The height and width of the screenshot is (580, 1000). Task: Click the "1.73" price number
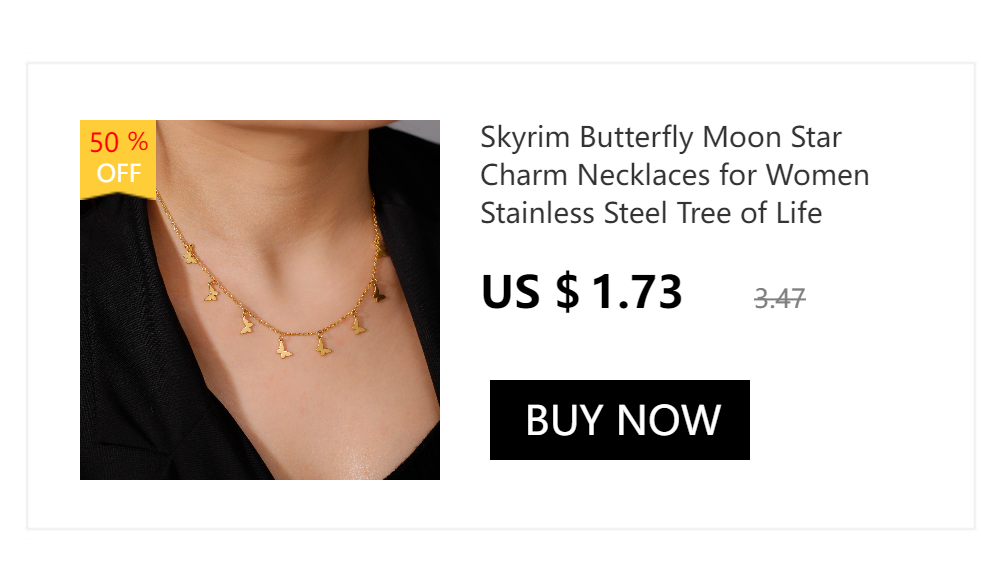(x=637, y=292)
